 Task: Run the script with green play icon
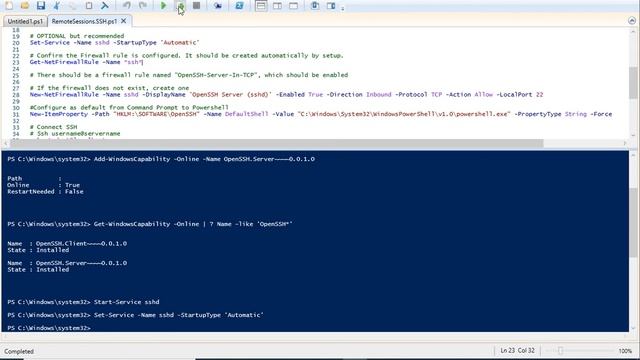(163, 5)
